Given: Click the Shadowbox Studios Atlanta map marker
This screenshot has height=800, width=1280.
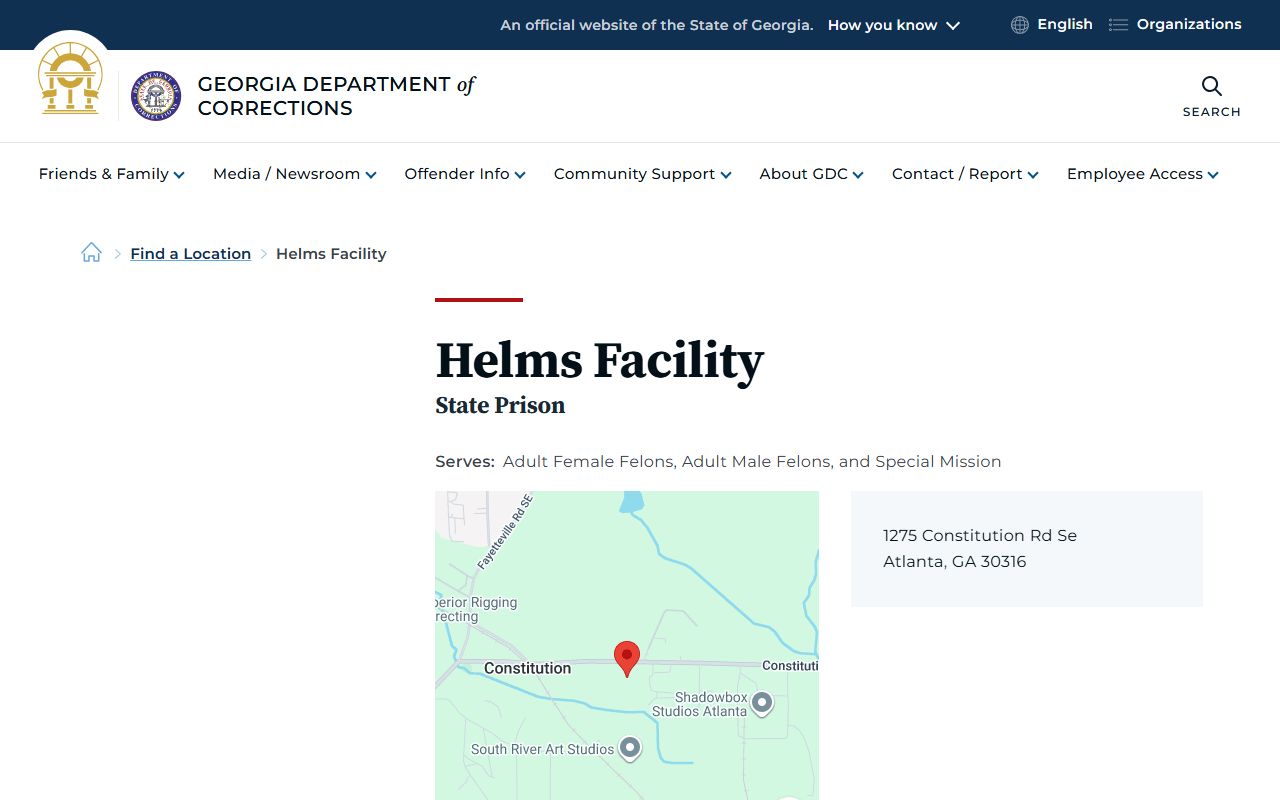Looking at the screenshot, I should (762, 703).
